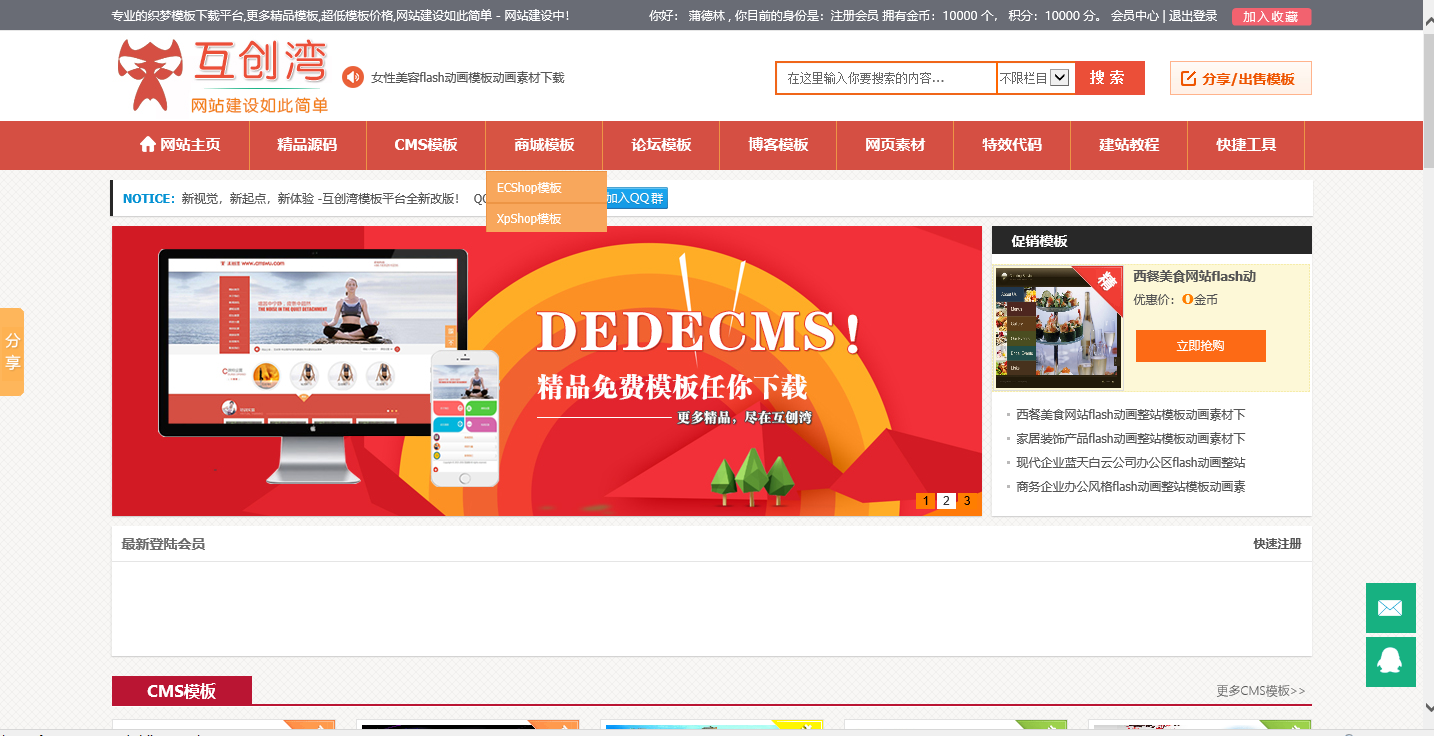Viewport: 1434px width, 736px height.
Task: Click the 立即抢购 button
Action: coord(1201,346)
